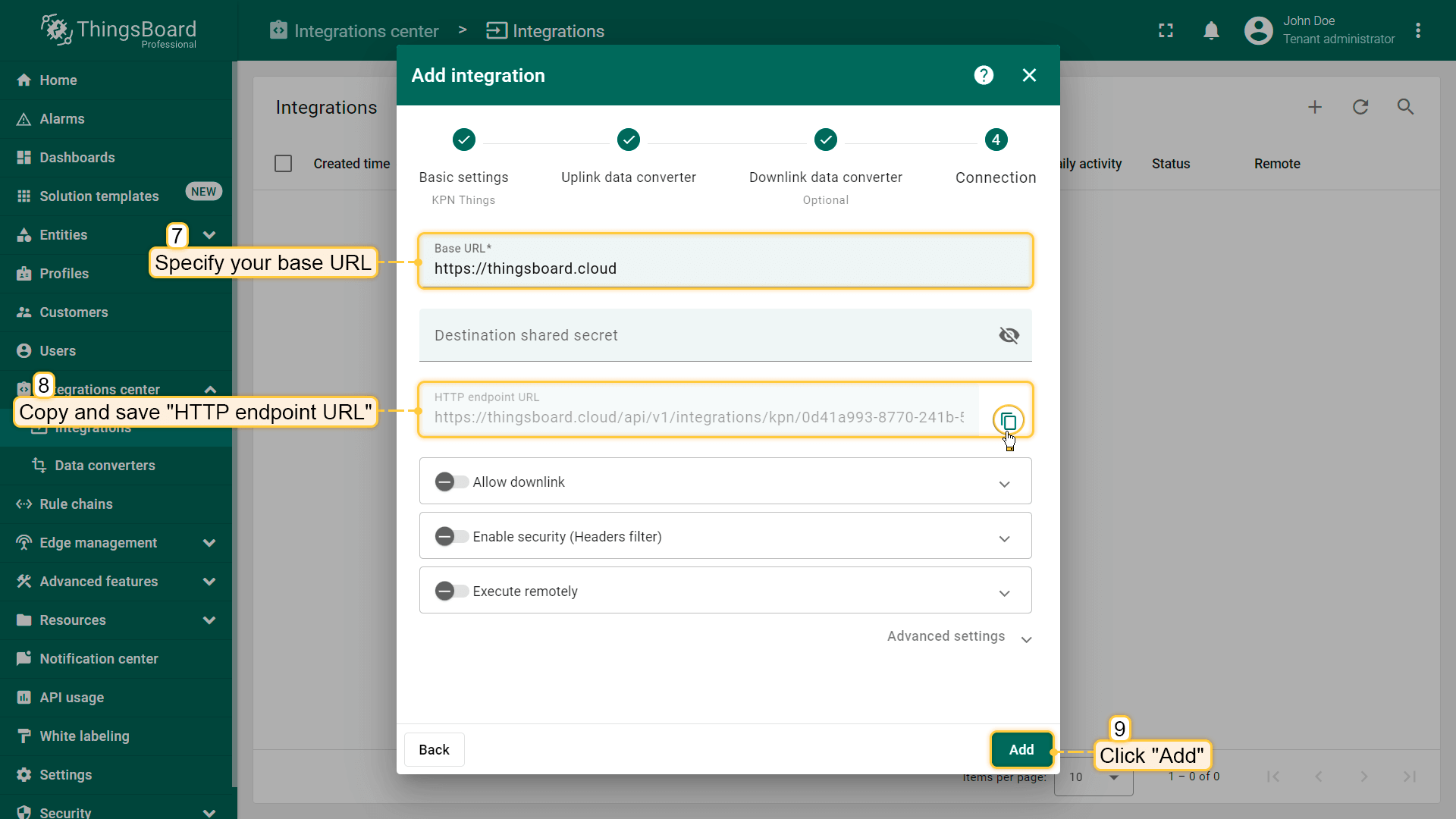Go to Rule chains menu item
This screenshot has height=819, width=1456.
pos(76,504)
